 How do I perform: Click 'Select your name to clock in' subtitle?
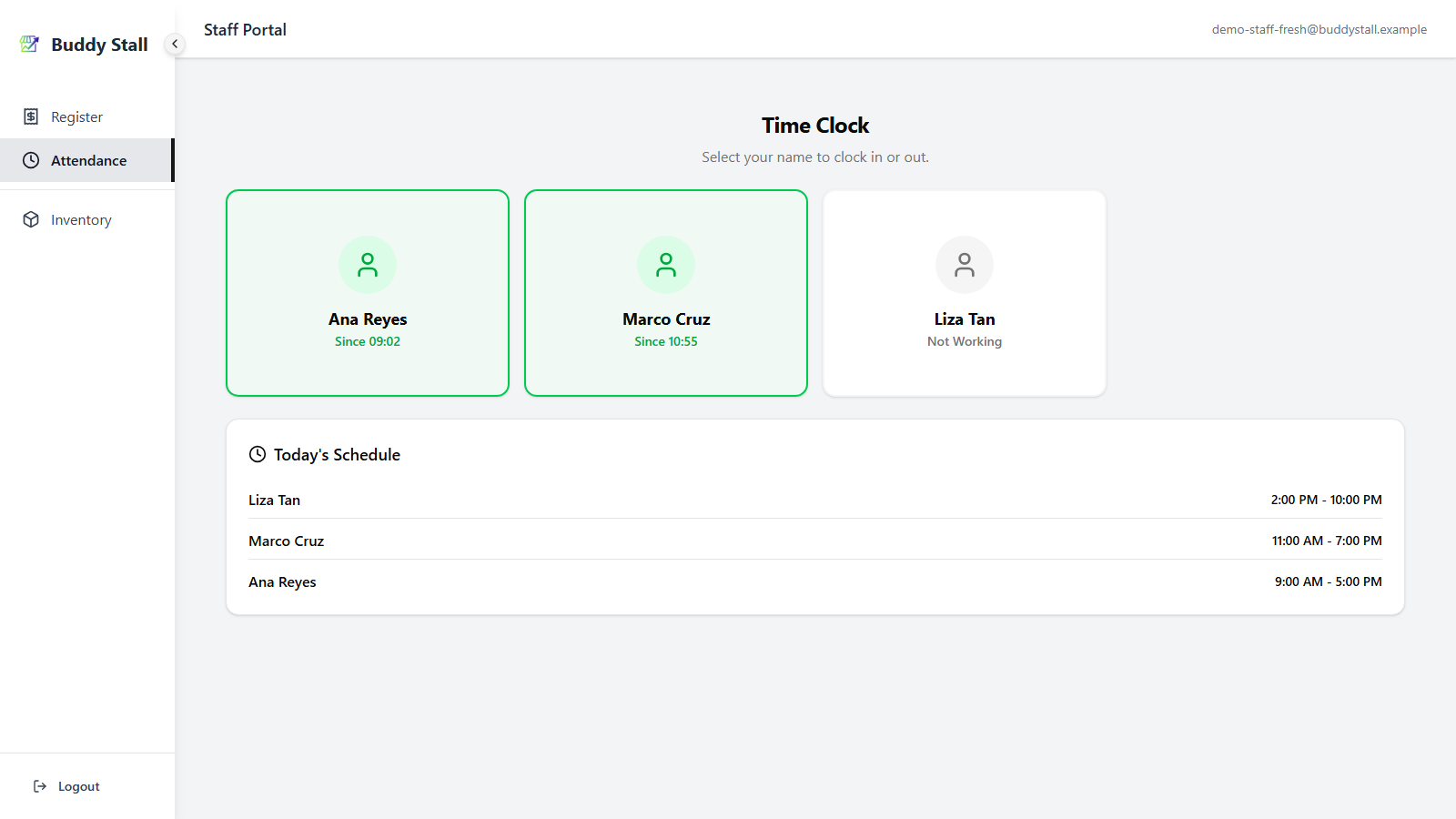tap(815, 157)
